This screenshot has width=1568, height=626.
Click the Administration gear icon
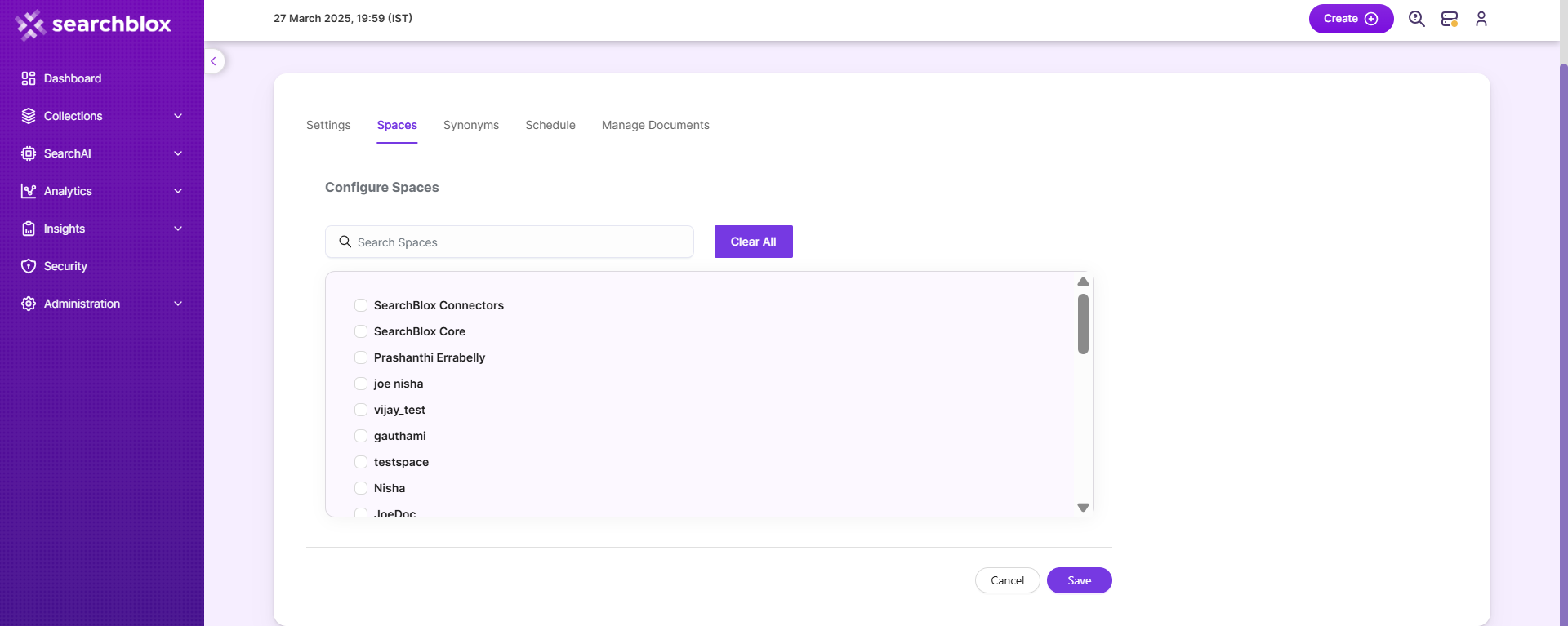tap(29, 304)
